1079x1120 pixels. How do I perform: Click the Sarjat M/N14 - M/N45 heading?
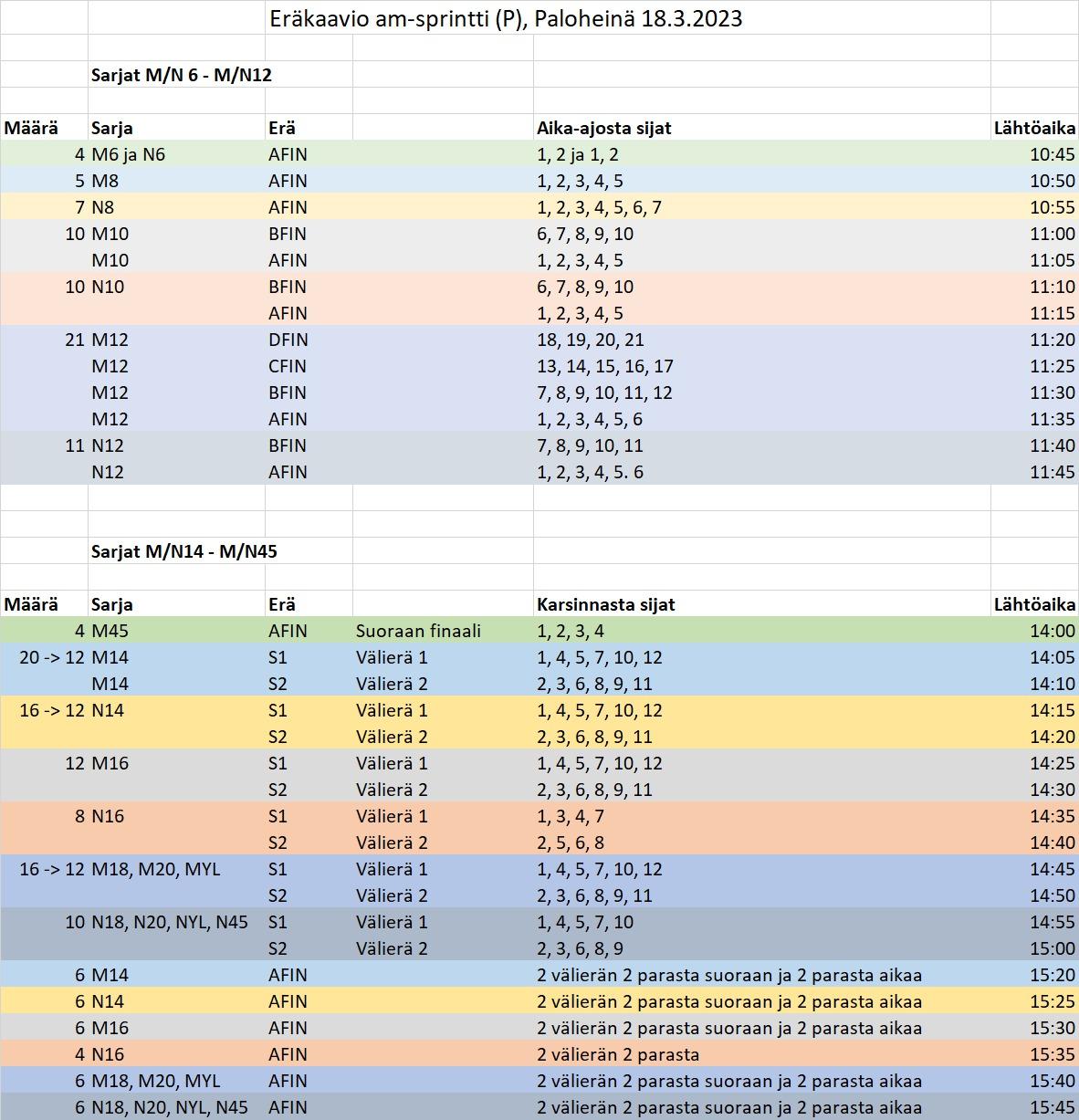point(184,551)
